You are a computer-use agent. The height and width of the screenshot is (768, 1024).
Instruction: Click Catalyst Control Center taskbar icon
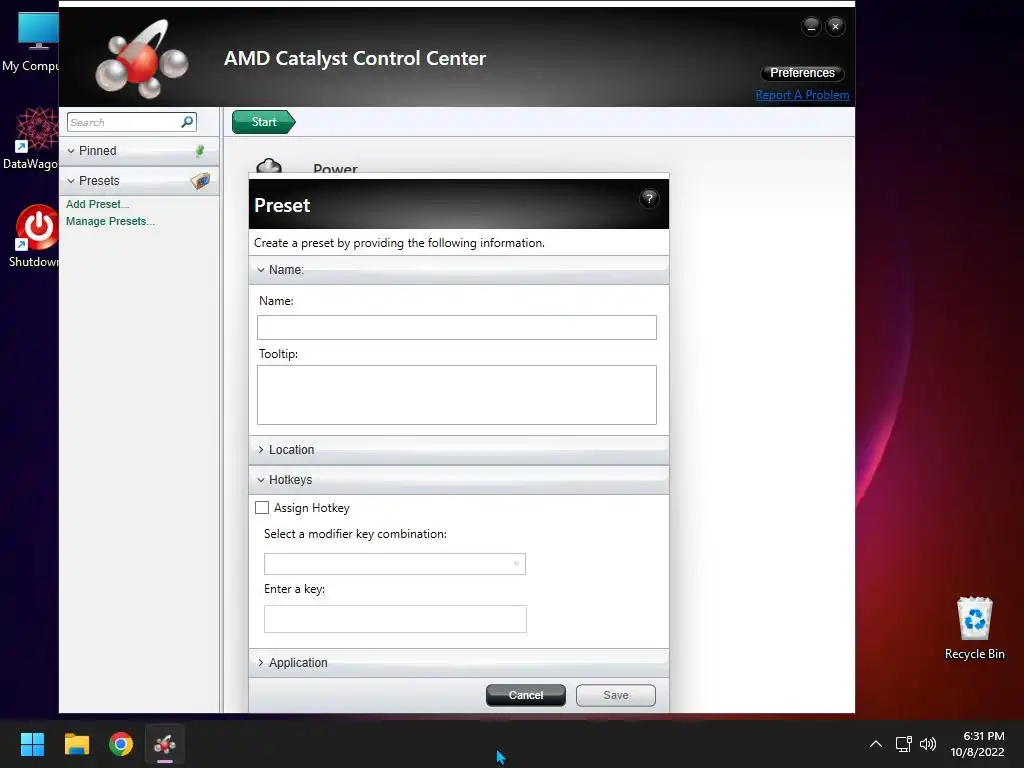coord(165,744)
